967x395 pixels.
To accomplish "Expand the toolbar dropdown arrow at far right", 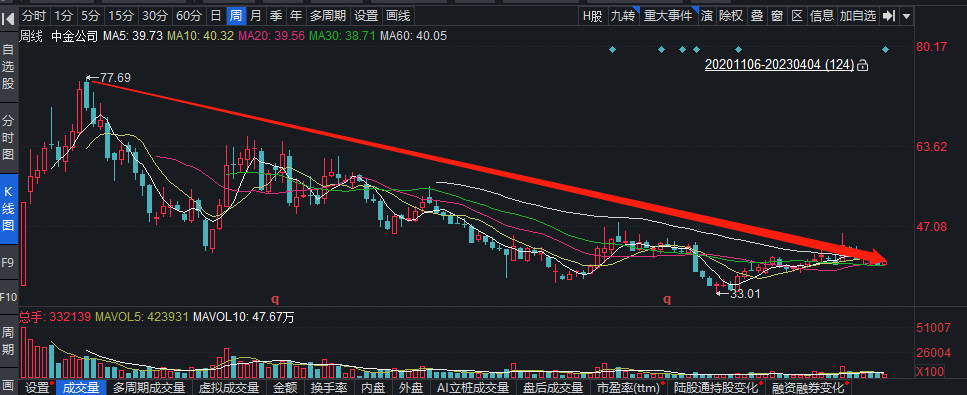I will pos(907,16).
